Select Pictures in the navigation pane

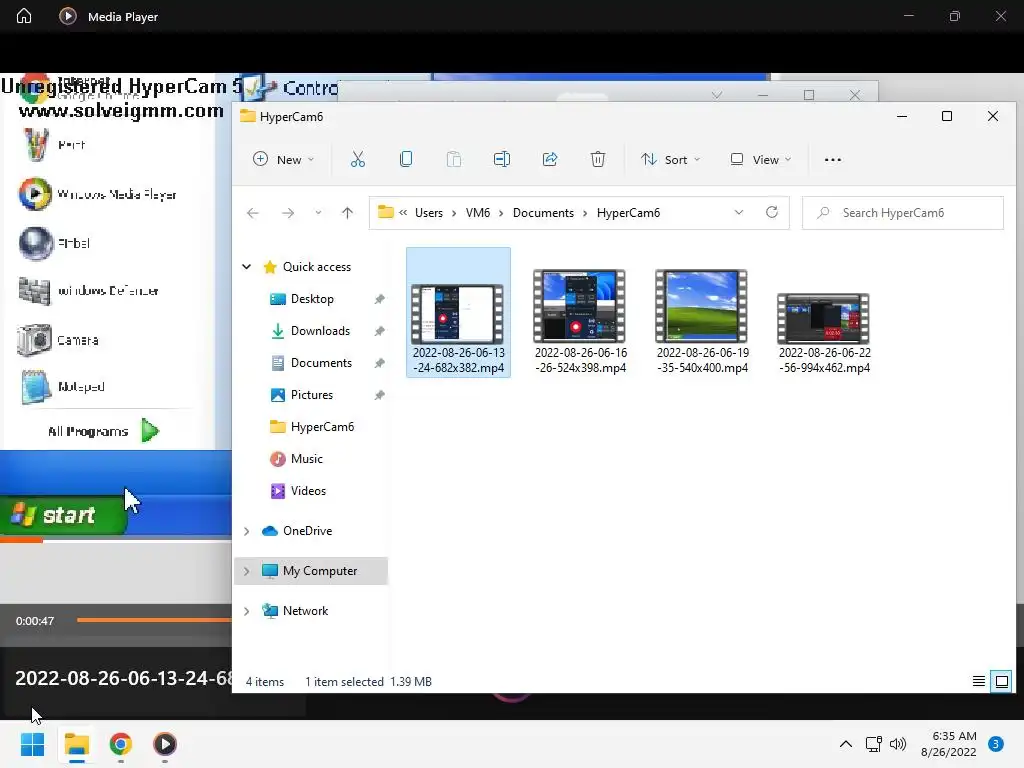311,395
